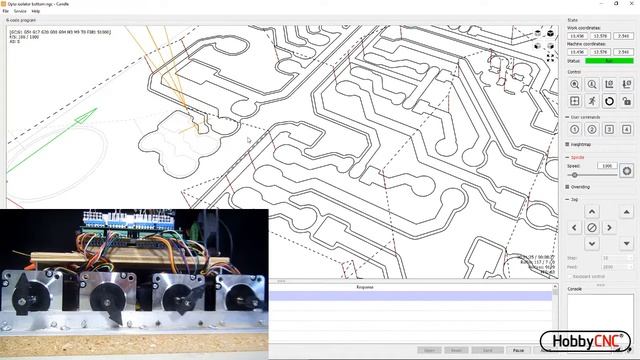The image size is (640, 360).
Task: Switch visualizer to top view cube
Action: pos(538,33)
